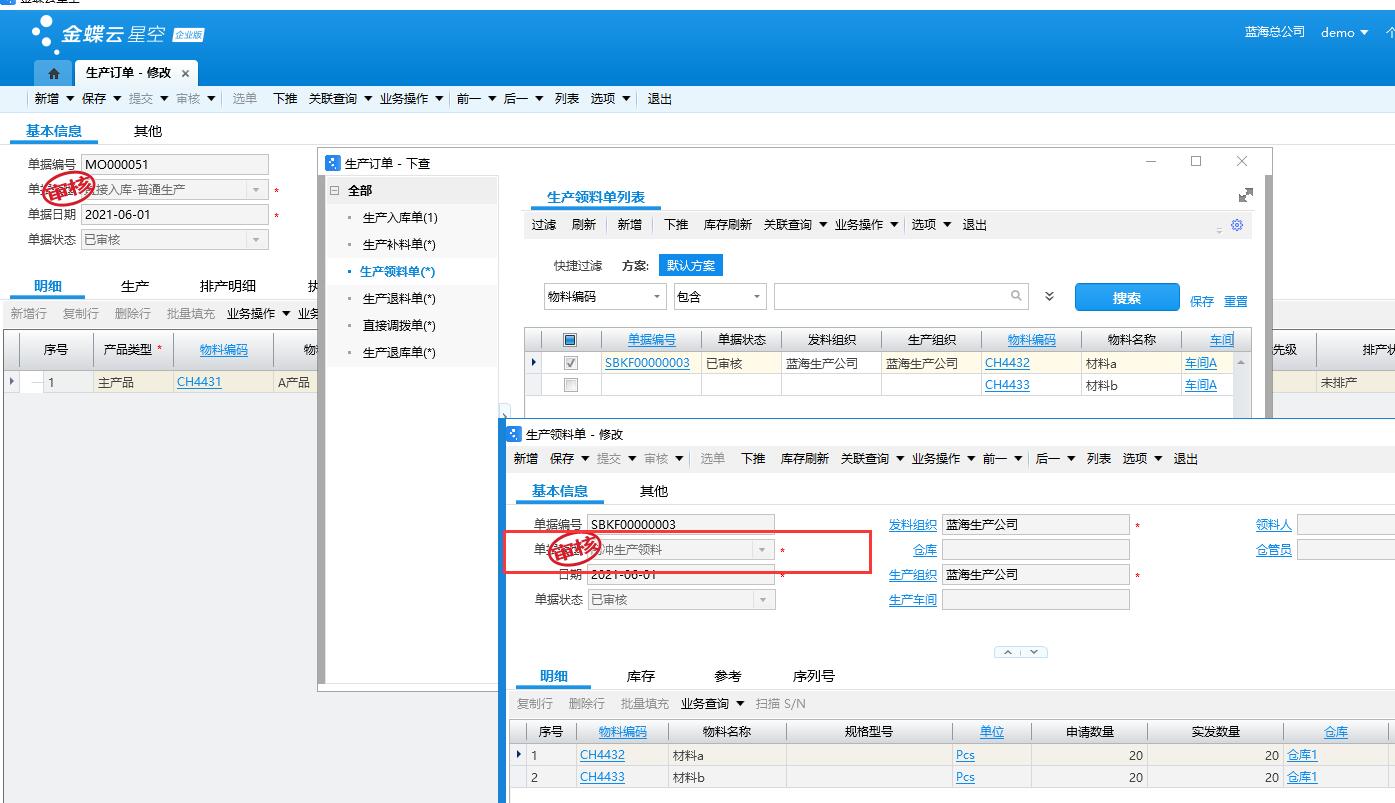Screen dimensions: 1395x803
Task: Click 仓库1 link in 材料b row
Action: pyautogui.click(x=1302, y=777)
